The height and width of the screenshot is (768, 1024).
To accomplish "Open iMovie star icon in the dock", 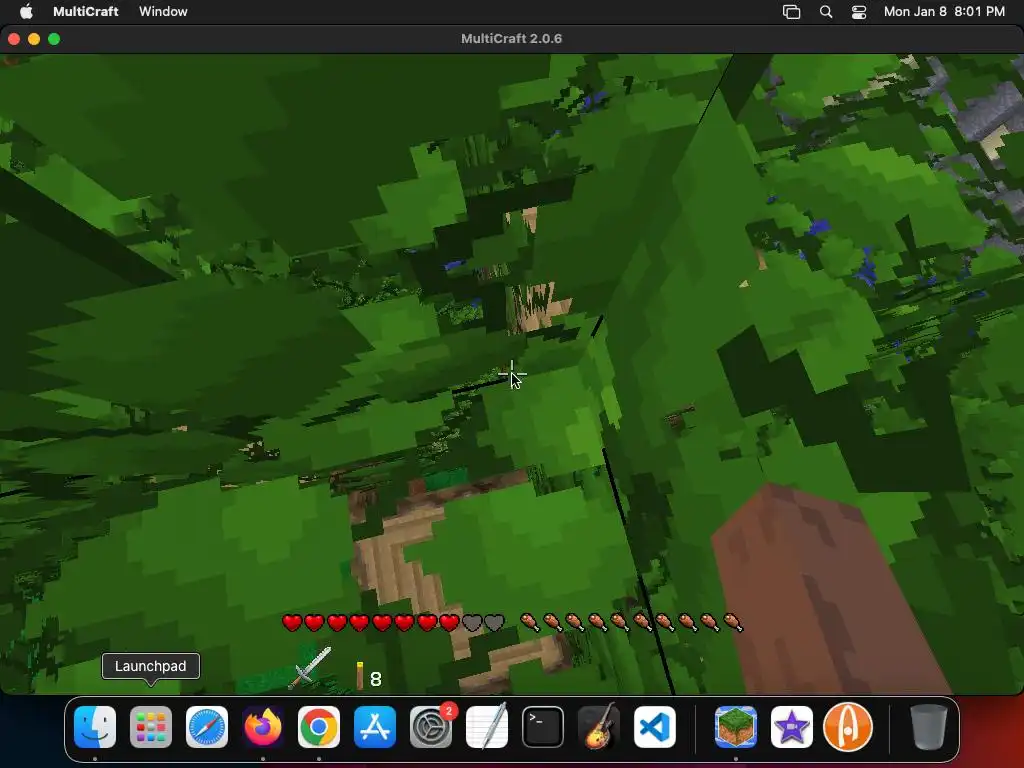I will 792,727.
